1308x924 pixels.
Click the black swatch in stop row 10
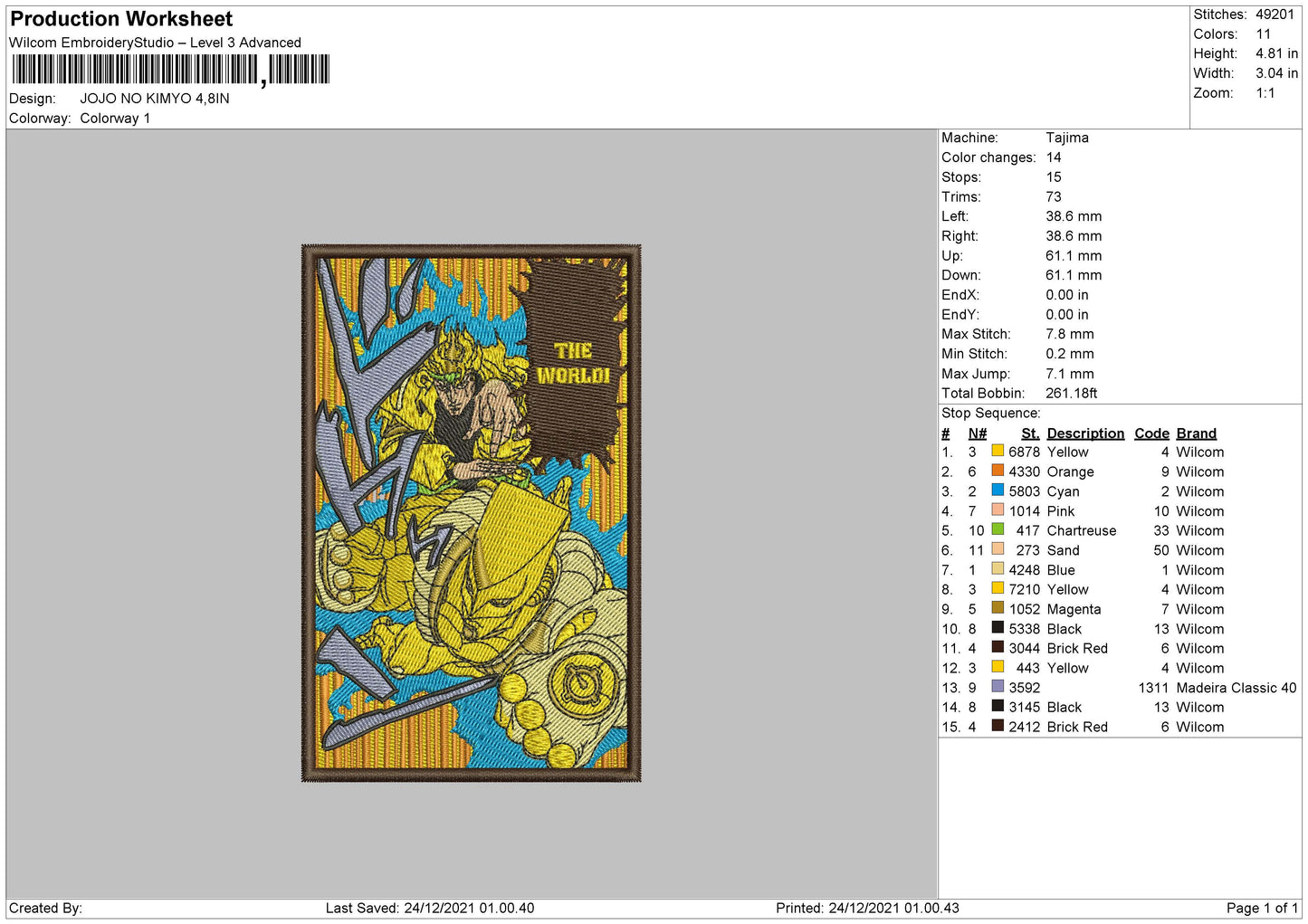click(998, 628)
